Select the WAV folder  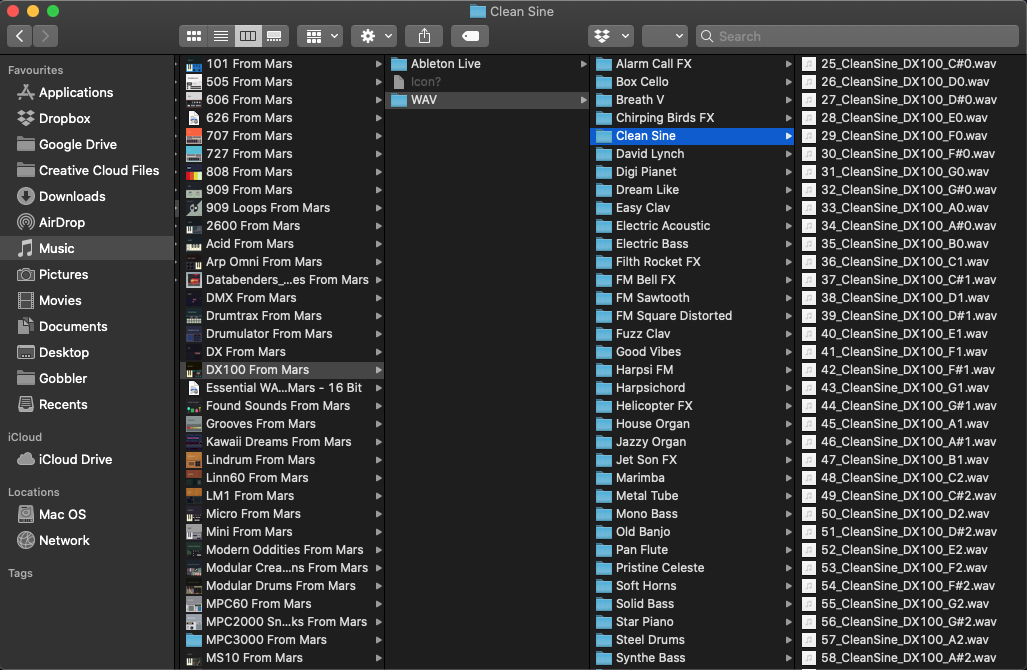click(488, 100)
